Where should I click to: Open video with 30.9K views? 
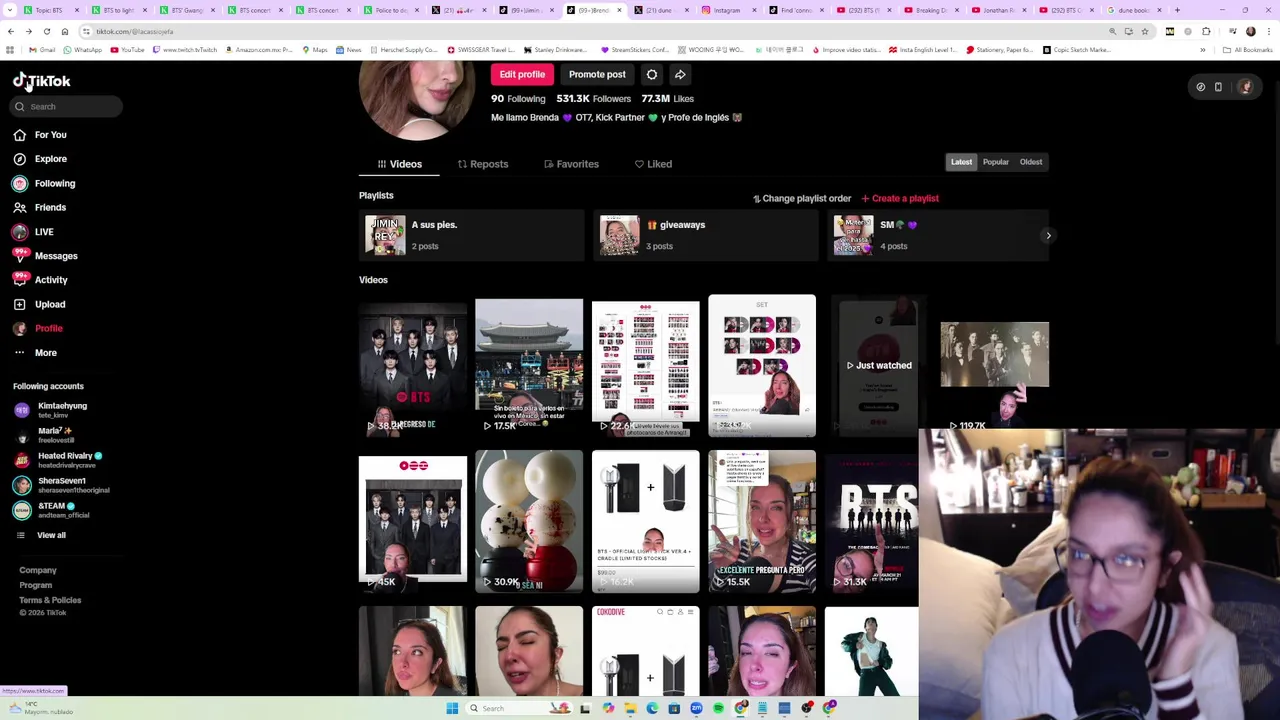point(529,521)
